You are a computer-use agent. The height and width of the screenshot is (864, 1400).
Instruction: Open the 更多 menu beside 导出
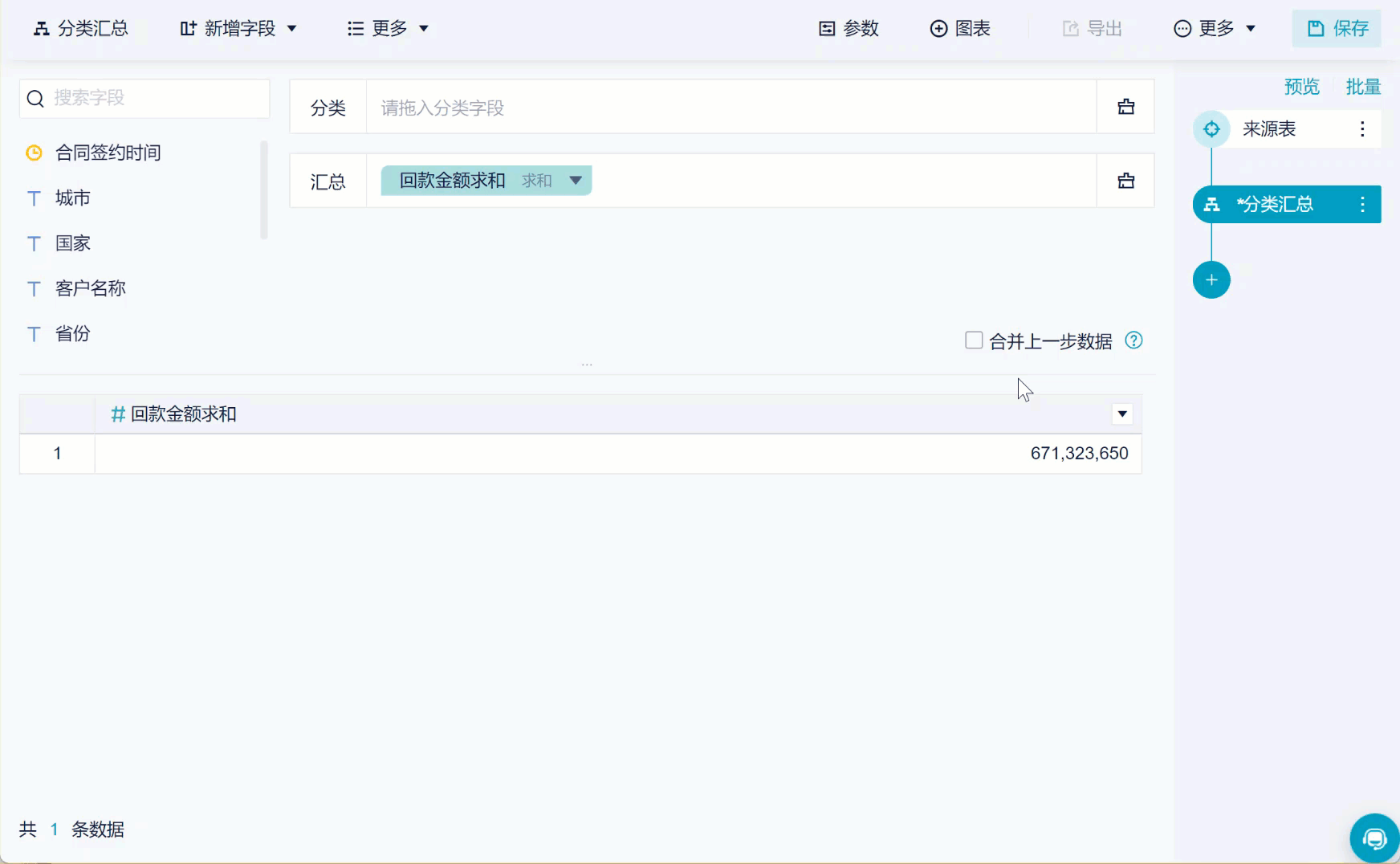click(x=1215, y=29)
